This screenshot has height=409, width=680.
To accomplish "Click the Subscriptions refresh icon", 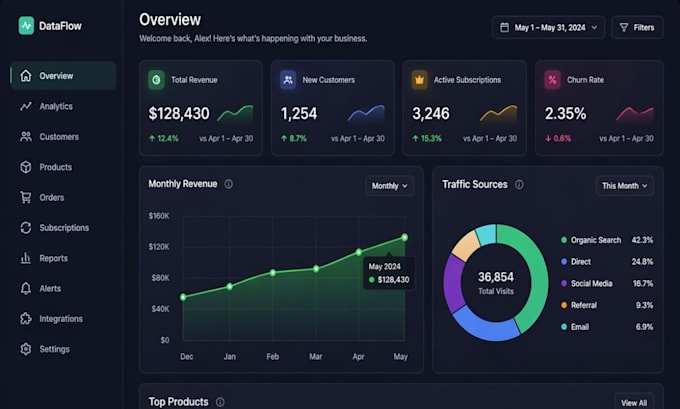I will tap(26, 228).
